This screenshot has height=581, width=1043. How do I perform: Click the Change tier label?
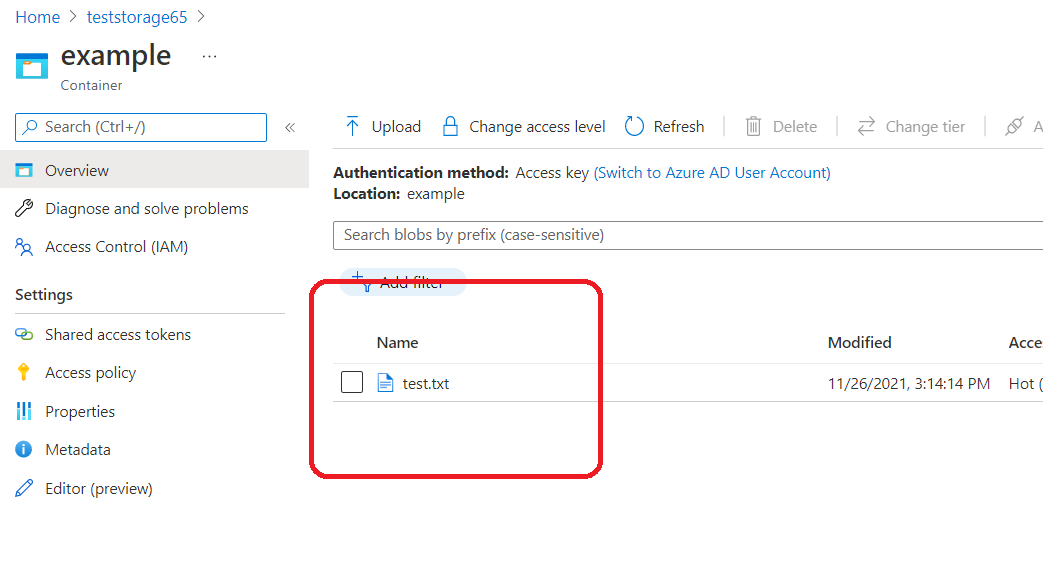[925, 126]
